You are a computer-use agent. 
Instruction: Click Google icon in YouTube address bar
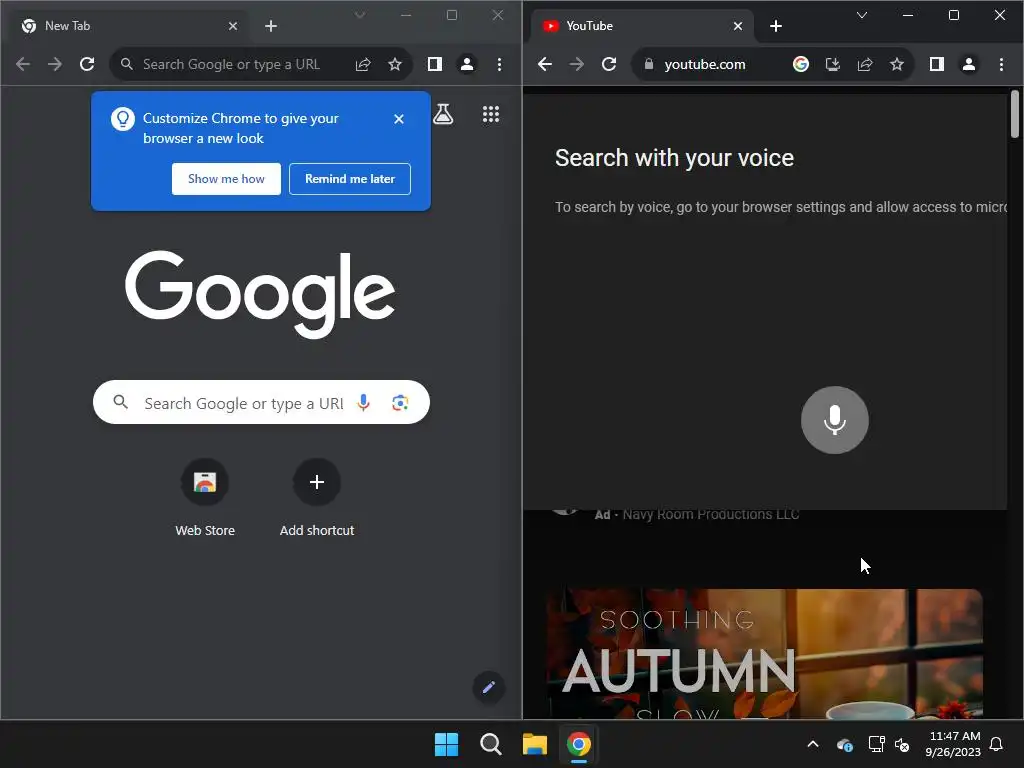(x=801, y=64)
